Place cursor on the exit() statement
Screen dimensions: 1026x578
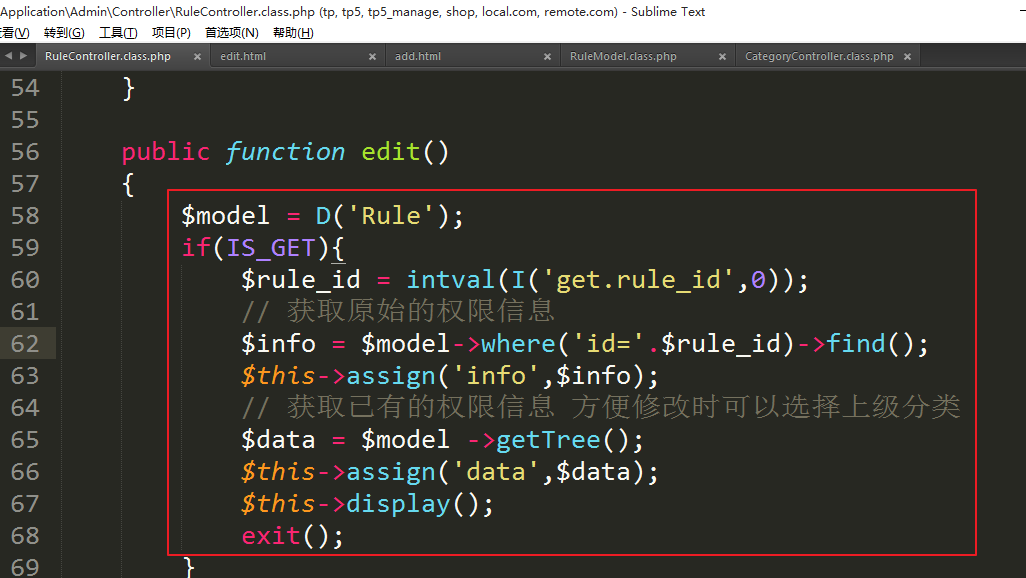271,536
